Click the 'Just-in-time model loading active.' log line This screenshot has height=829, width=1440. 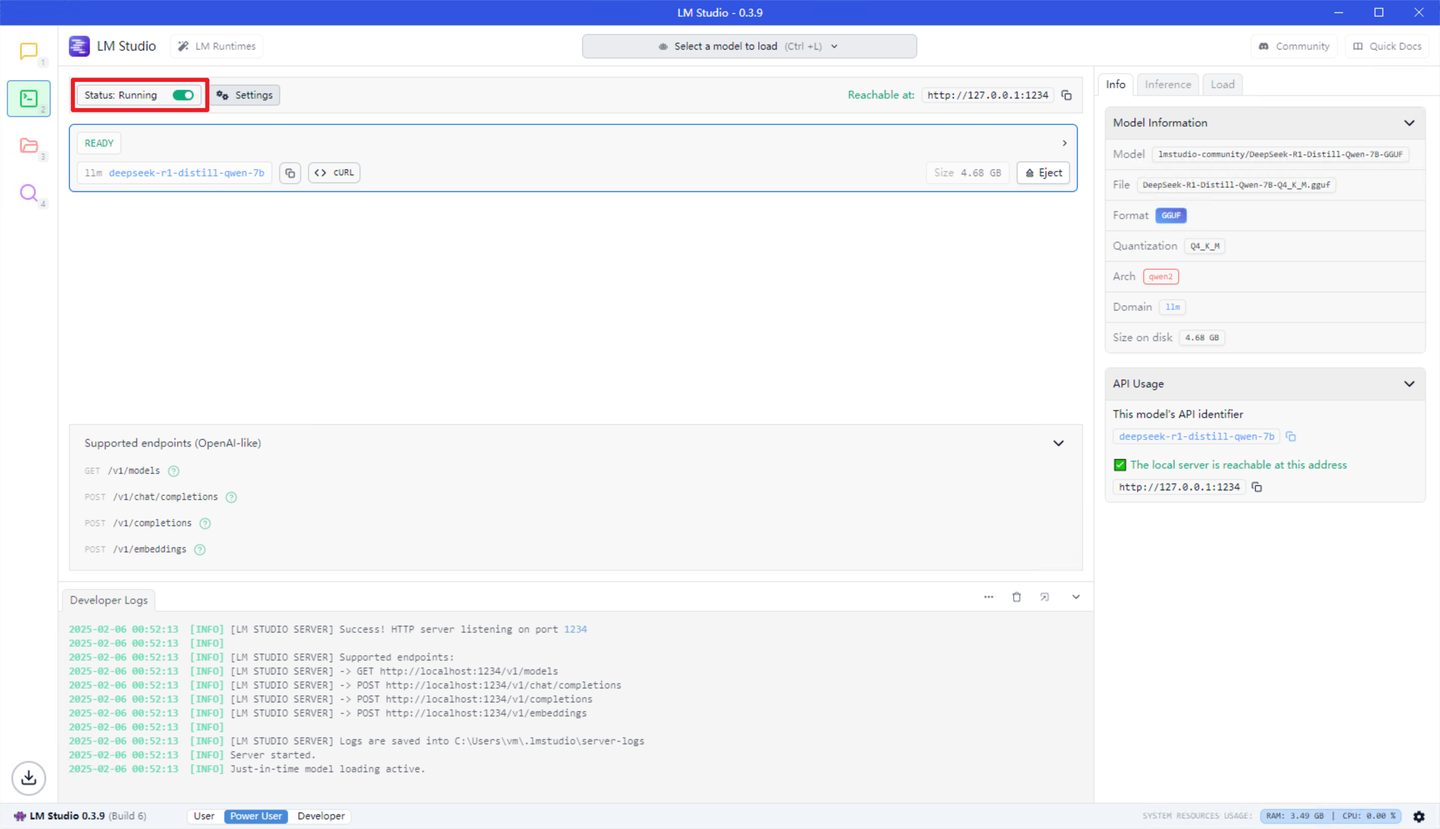pyautogui.click(x=327, y=770)
